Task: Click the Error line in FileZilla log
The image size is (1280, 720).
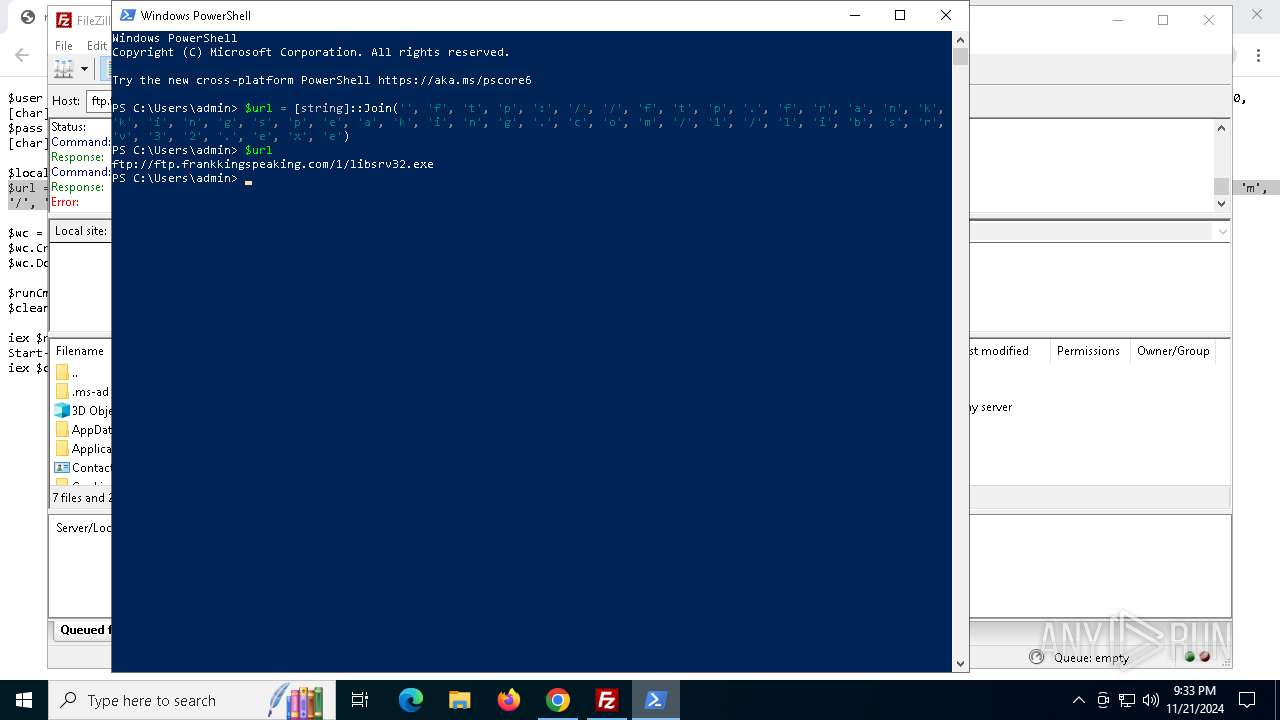Action: click(x=65, y=202)
